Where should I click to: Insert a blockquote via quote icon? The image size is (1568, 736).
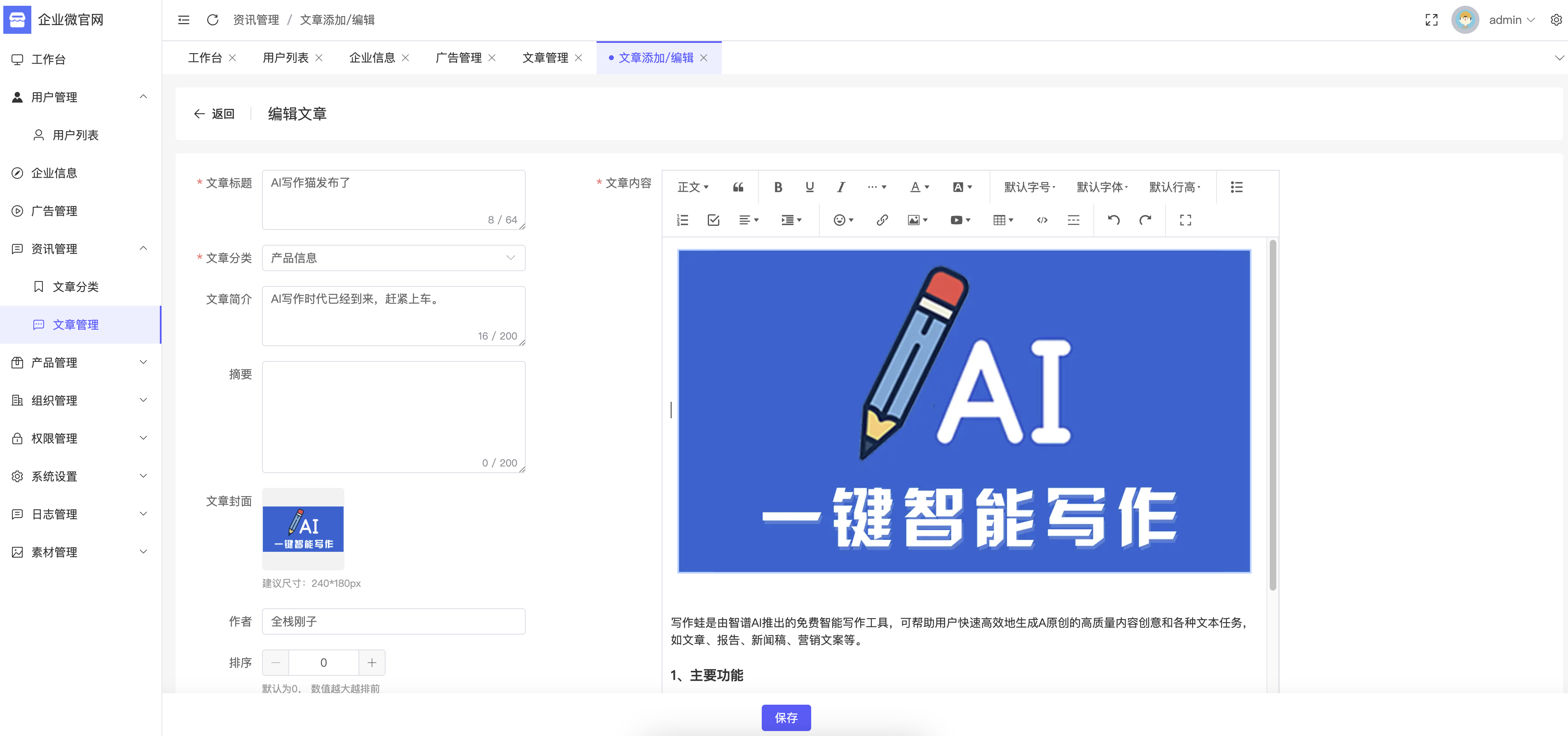pos(738,188)
